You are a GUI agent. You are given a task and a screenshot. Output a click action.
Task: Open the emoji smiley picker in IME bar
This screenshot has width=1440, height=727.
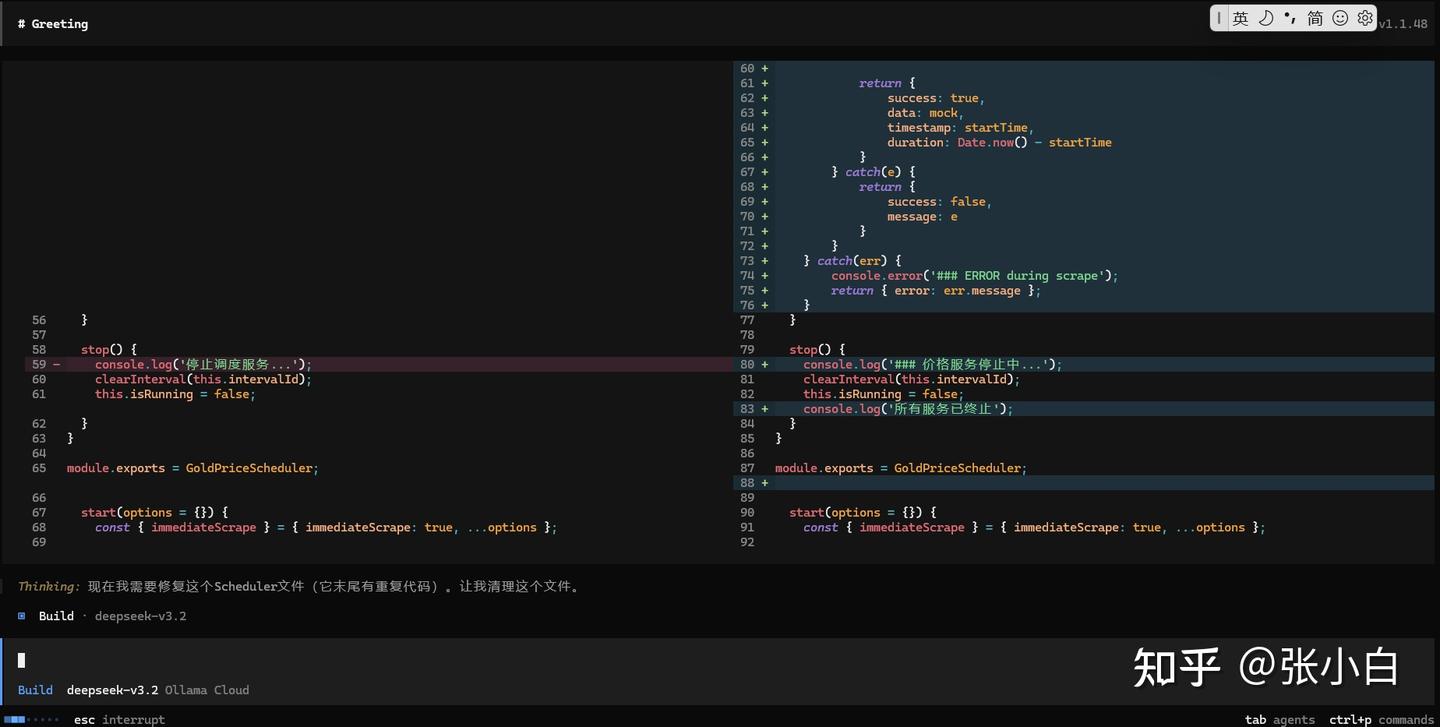point(1340,18)
